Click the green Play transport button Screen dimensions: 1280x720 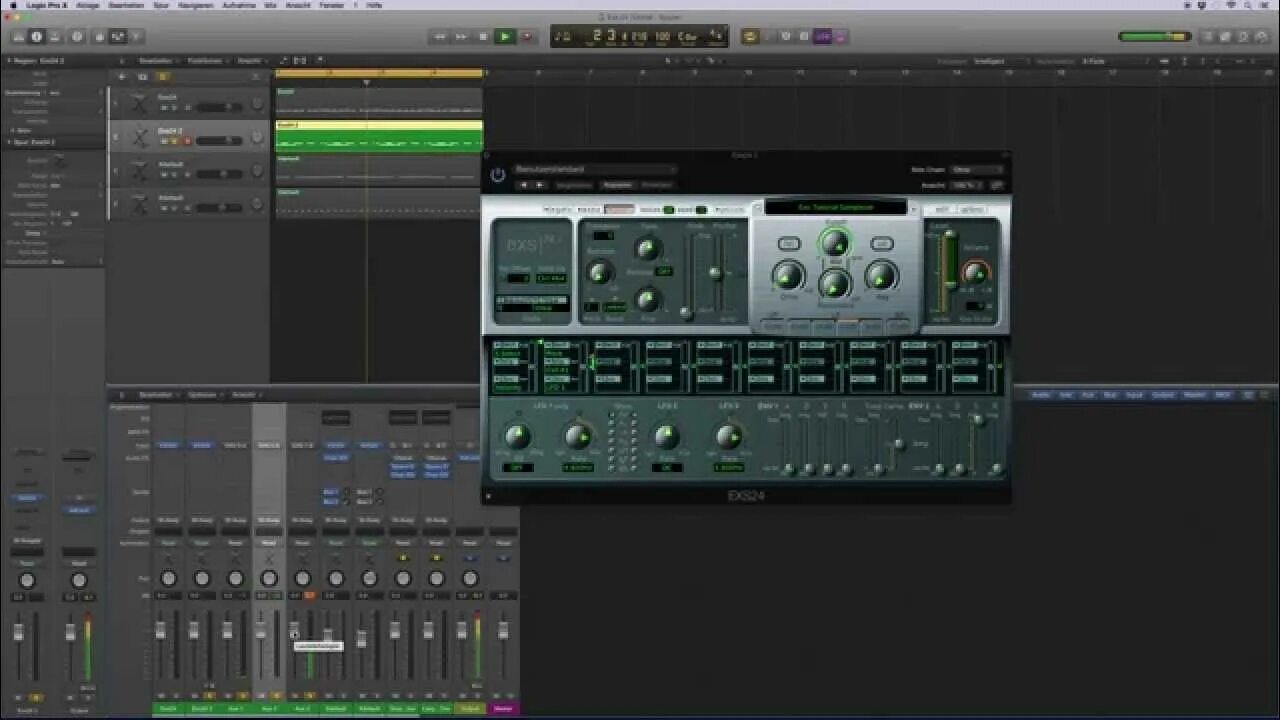[505, 37]
